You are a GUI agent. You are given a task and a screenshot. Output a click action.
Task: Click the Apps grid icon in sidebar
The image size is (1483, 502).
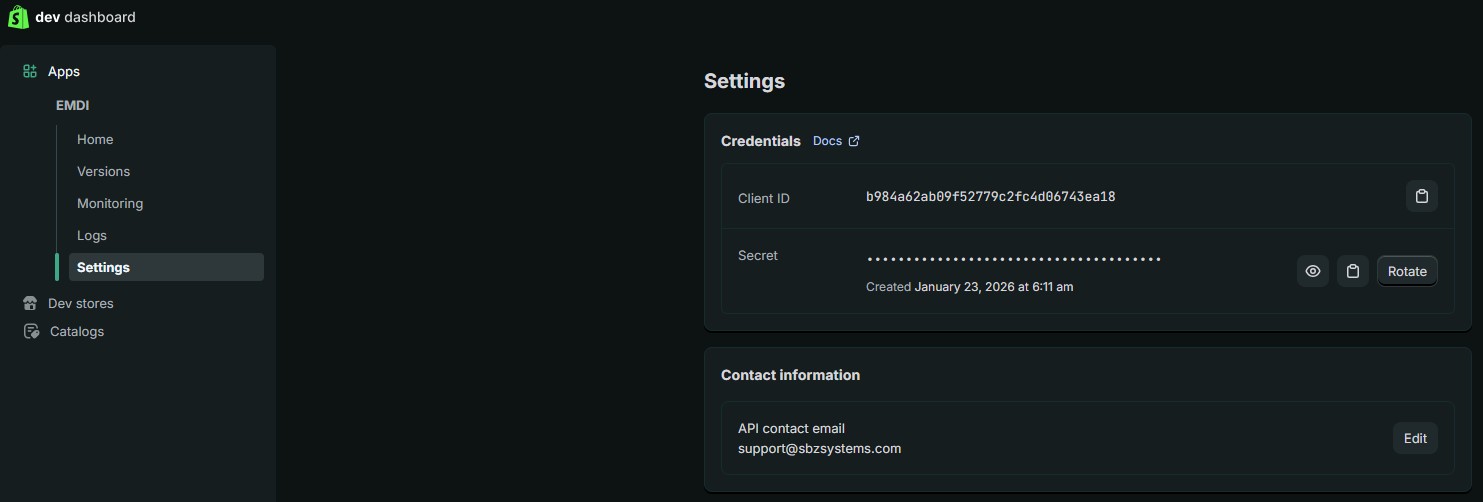click(x=30, y=72)
